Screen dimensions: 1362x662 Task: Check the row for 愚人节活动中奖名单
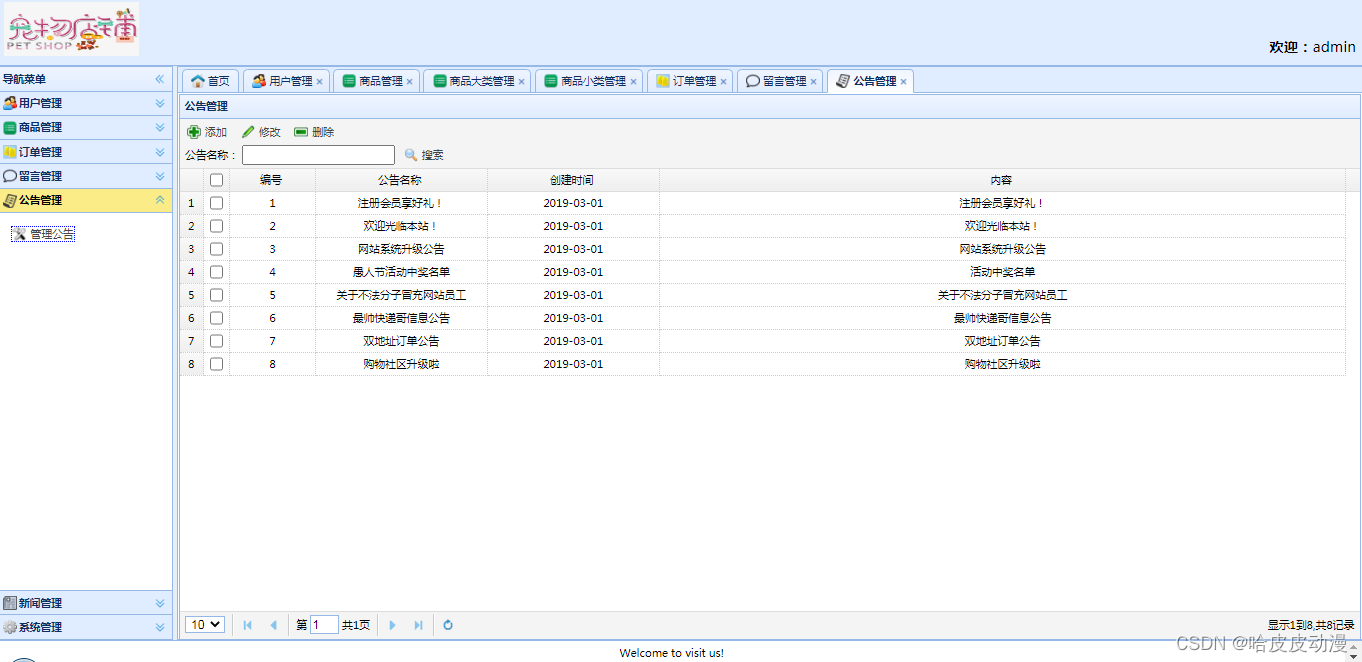point(216,272)
